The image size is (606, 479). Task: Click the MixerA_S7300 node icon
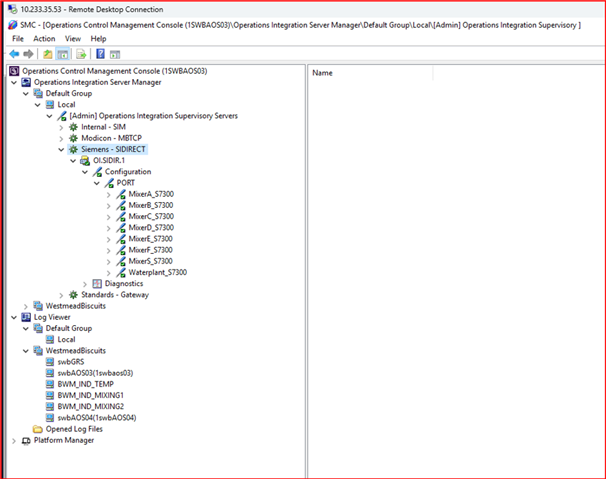click(121, 194)
